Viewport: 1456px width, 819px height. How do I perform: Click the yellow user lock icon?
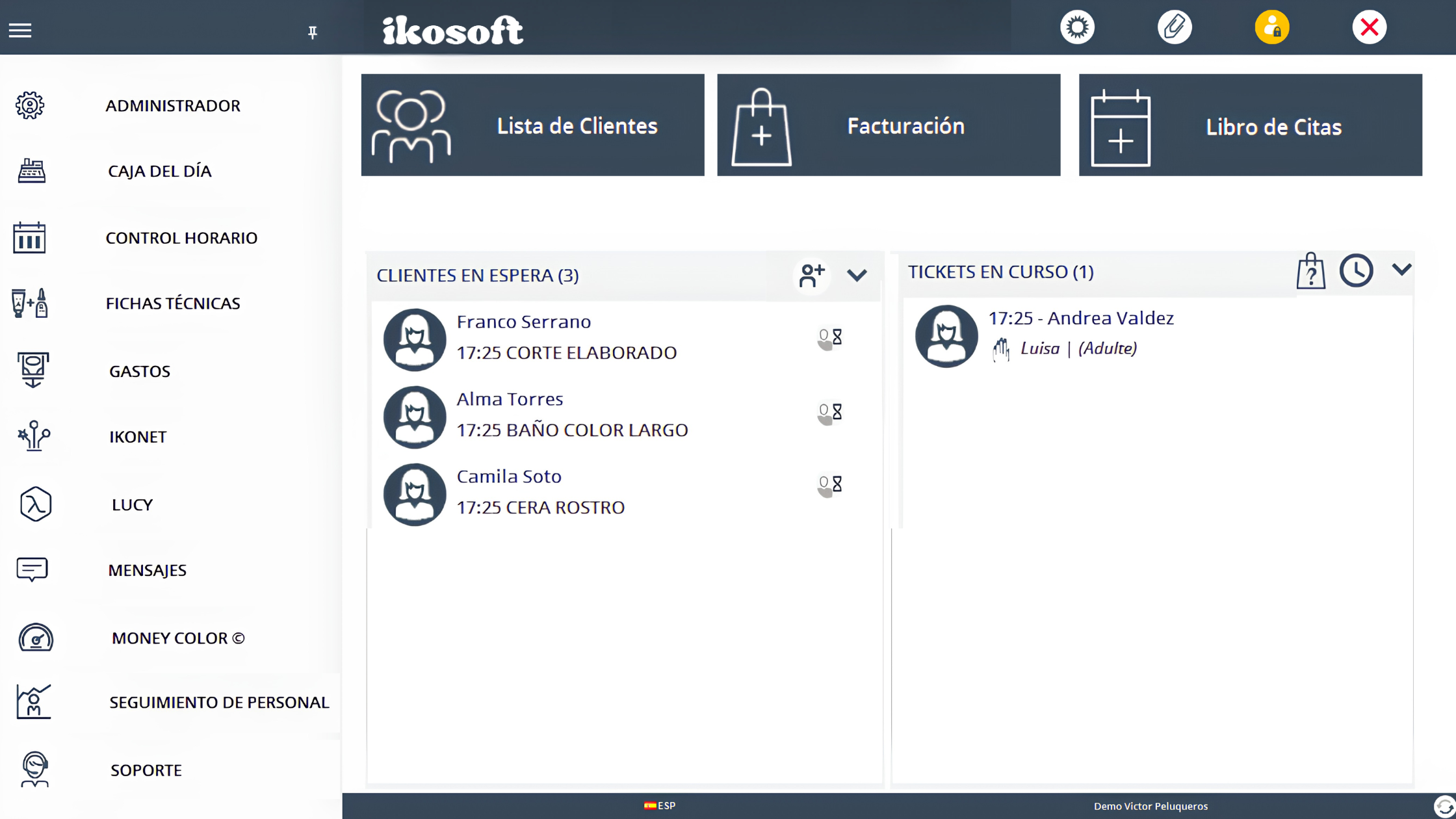coord(1272,27)
